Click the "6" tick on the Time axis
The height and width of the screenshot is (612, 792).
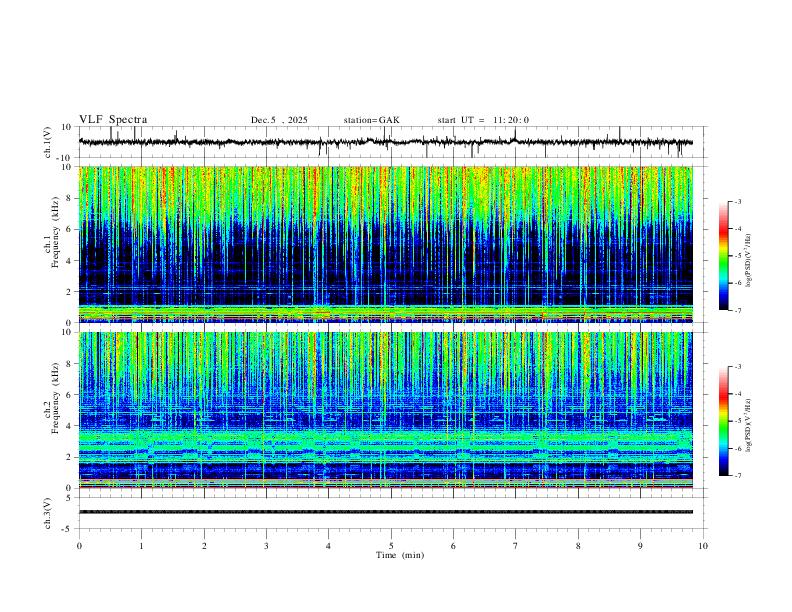(x=454, y=546)
